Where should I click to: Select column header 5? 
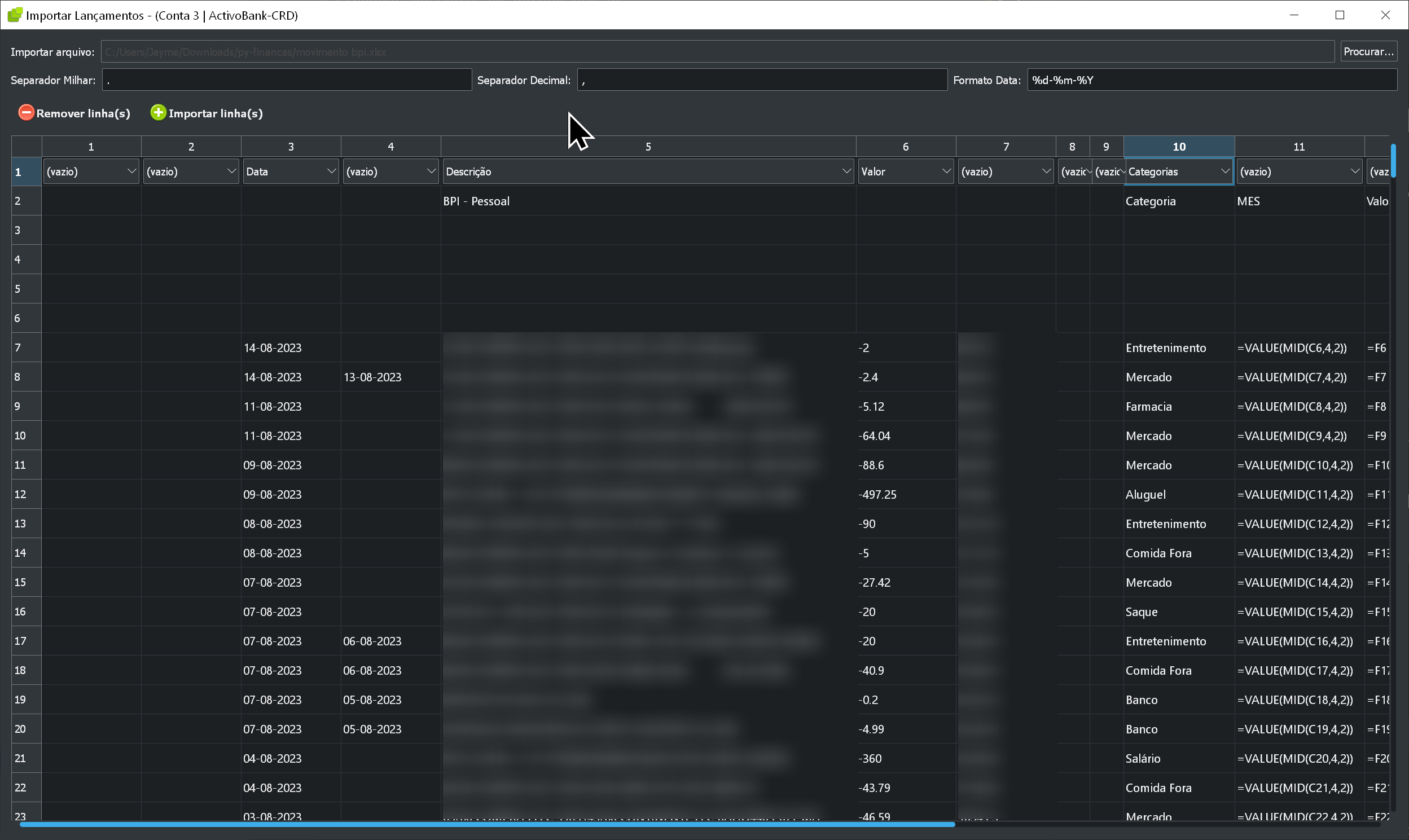648,147
